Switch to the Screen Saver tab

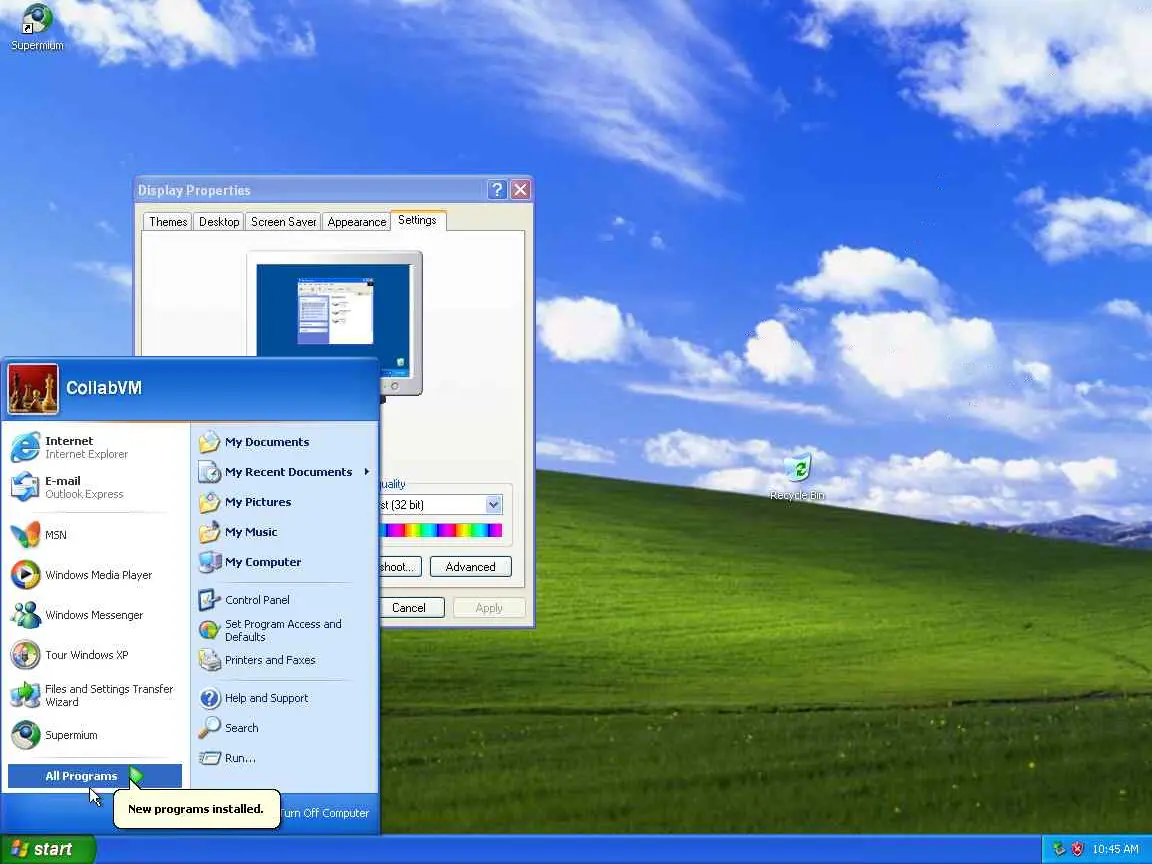click(283, 222)
